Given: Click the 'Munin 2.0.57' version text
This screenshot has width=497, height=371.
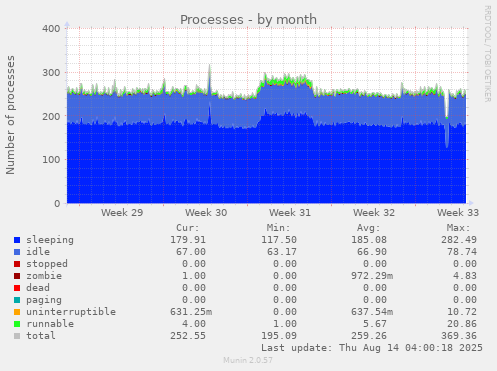Looking at the screenshot, I should [248, 360].
